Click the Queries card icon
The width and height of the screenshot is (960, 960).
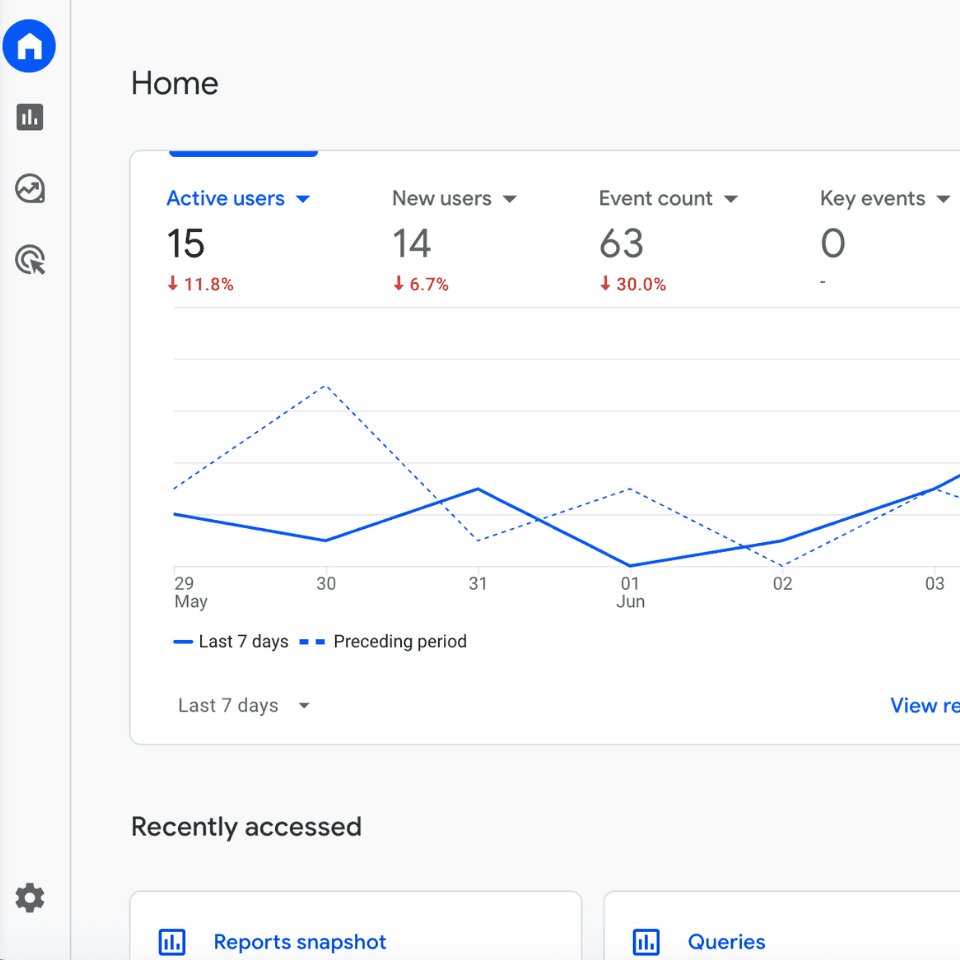tap(646, 941)
